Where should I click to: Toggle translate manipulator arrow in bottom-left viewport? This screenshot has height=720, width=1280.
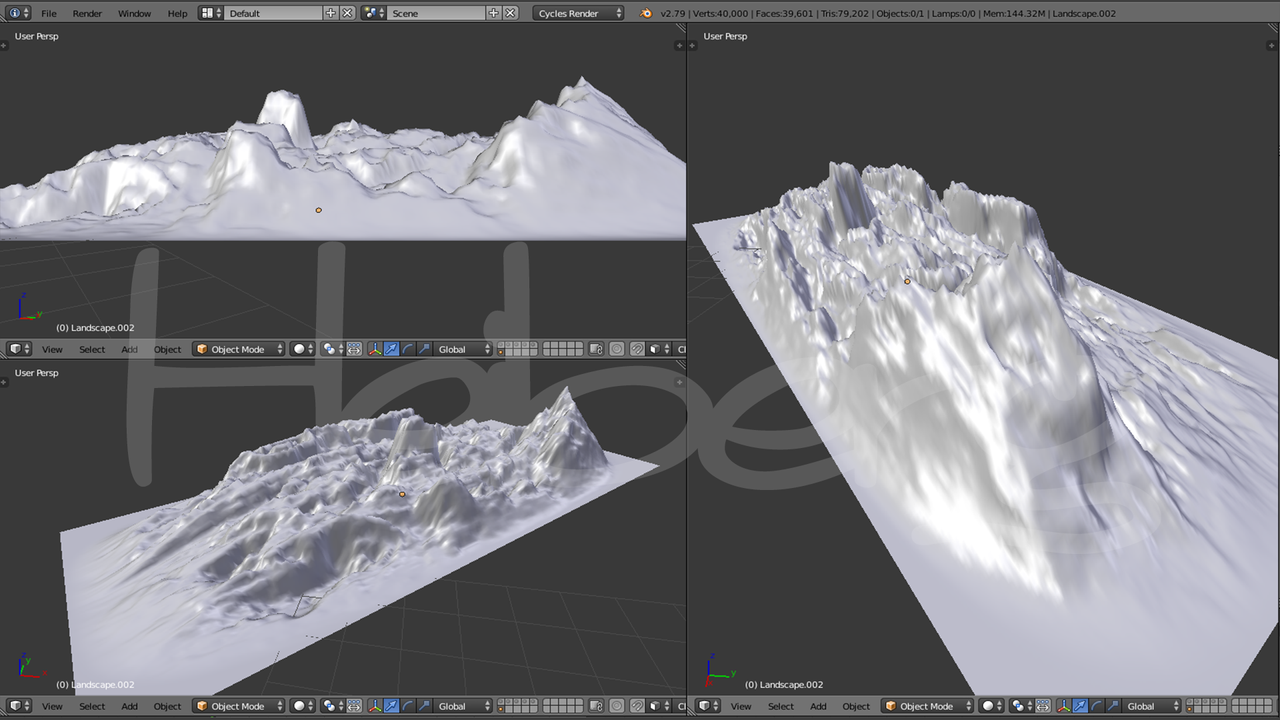391,706
